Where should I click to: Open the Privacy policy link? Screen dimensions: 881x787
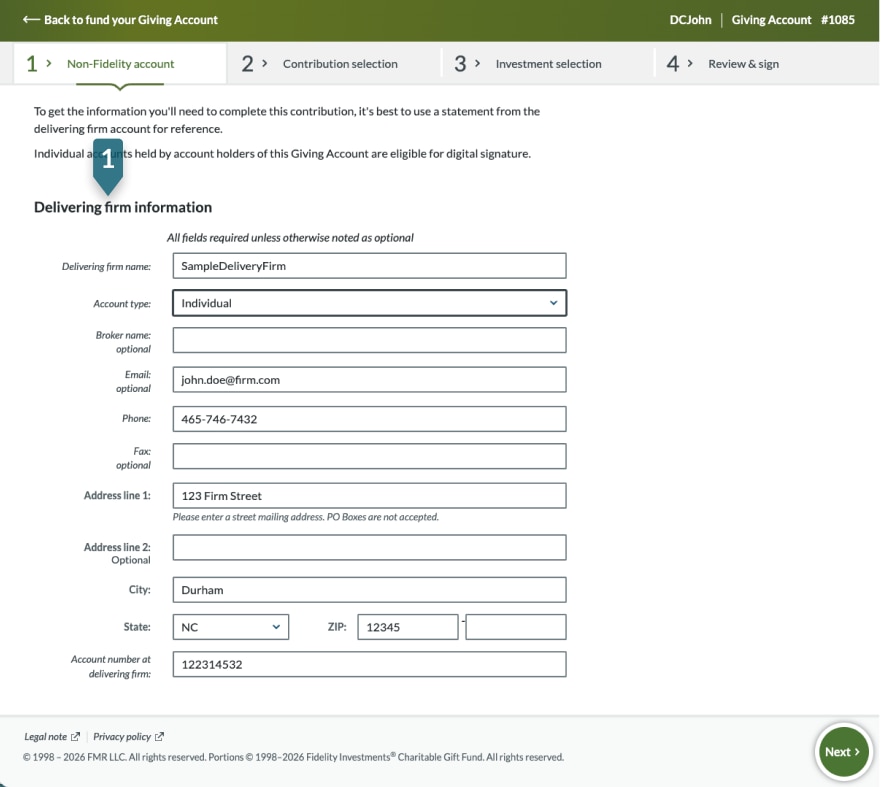click(122, 736)
